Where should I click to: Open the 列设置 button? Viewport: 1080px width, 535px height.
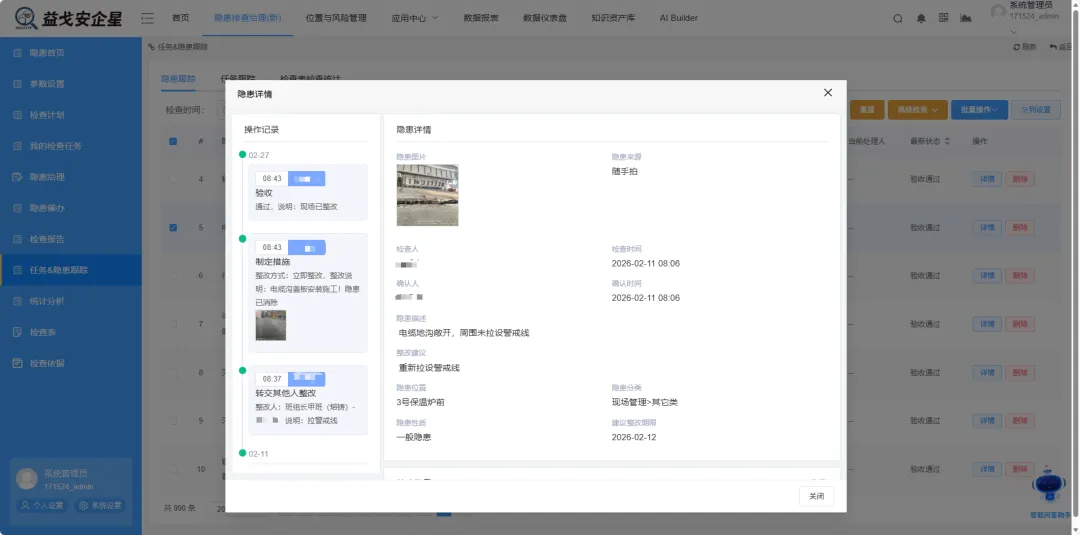coord(1036,109)
